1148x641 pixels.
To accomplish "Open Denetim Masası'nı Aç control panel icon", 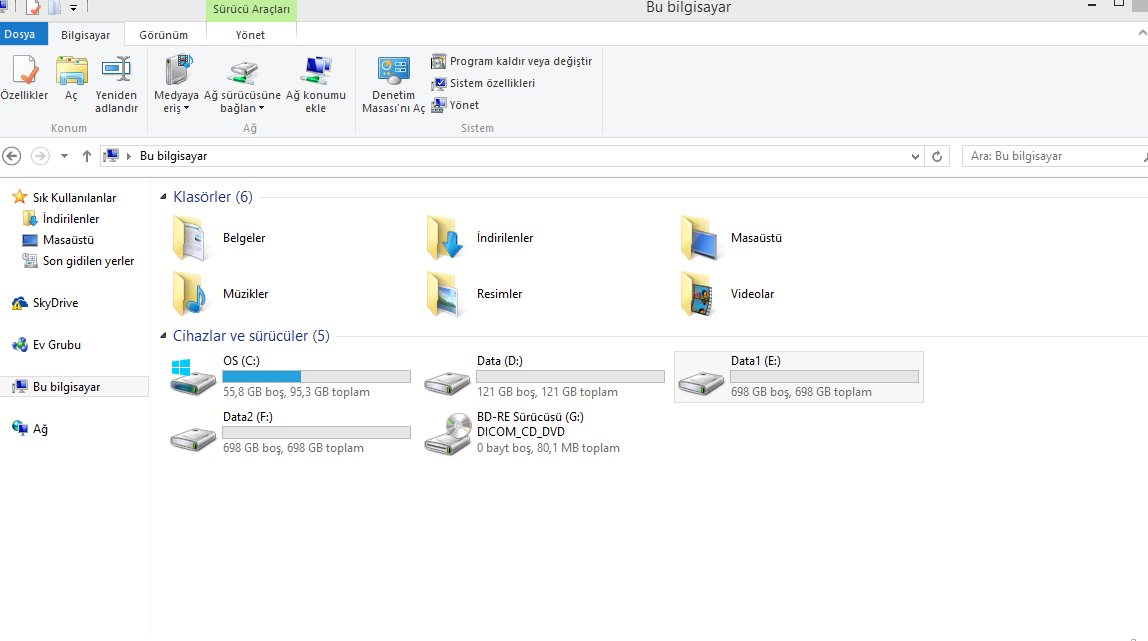I will (x=393, y=70).
